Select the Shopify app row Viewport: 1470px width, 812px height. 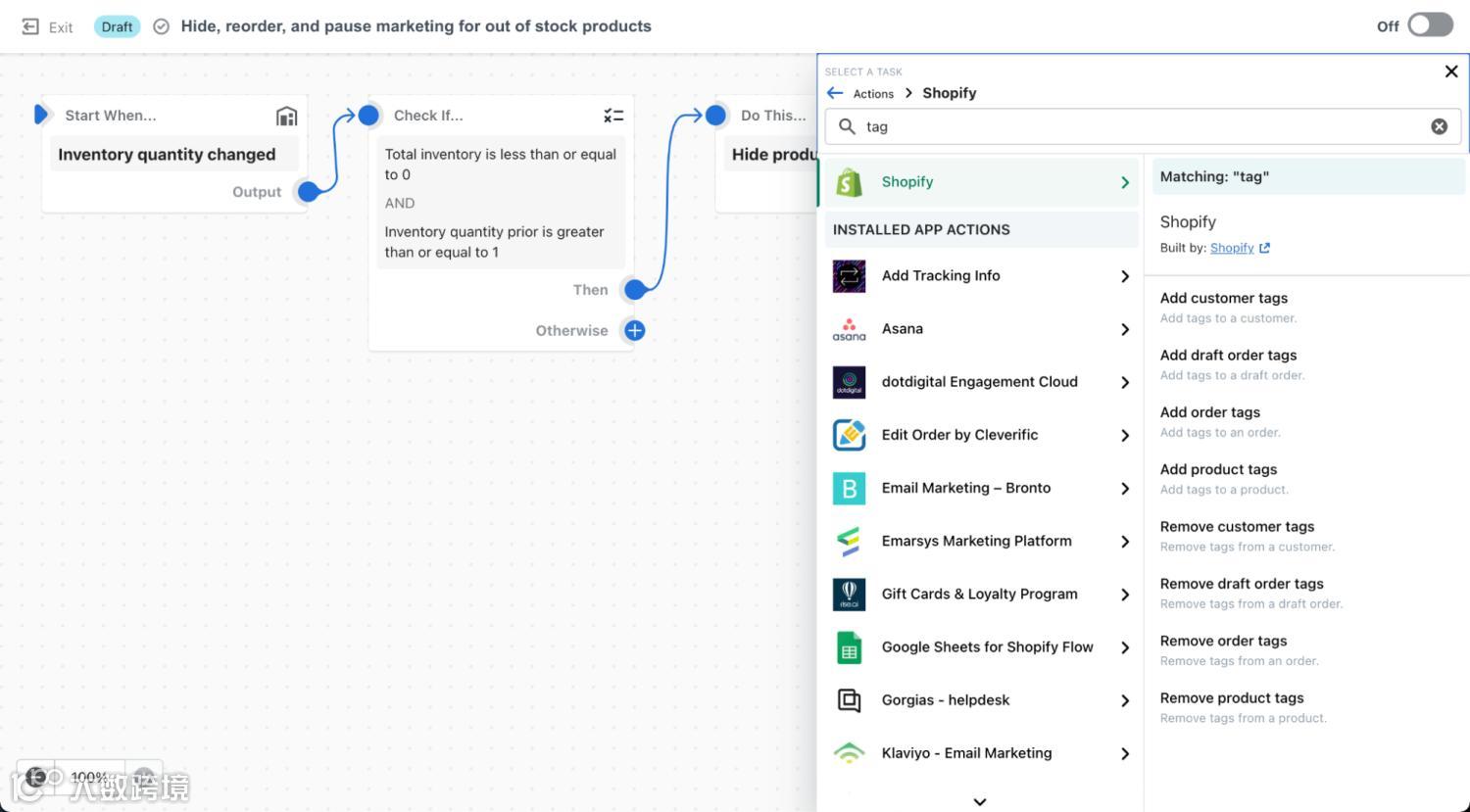[979, 182]
